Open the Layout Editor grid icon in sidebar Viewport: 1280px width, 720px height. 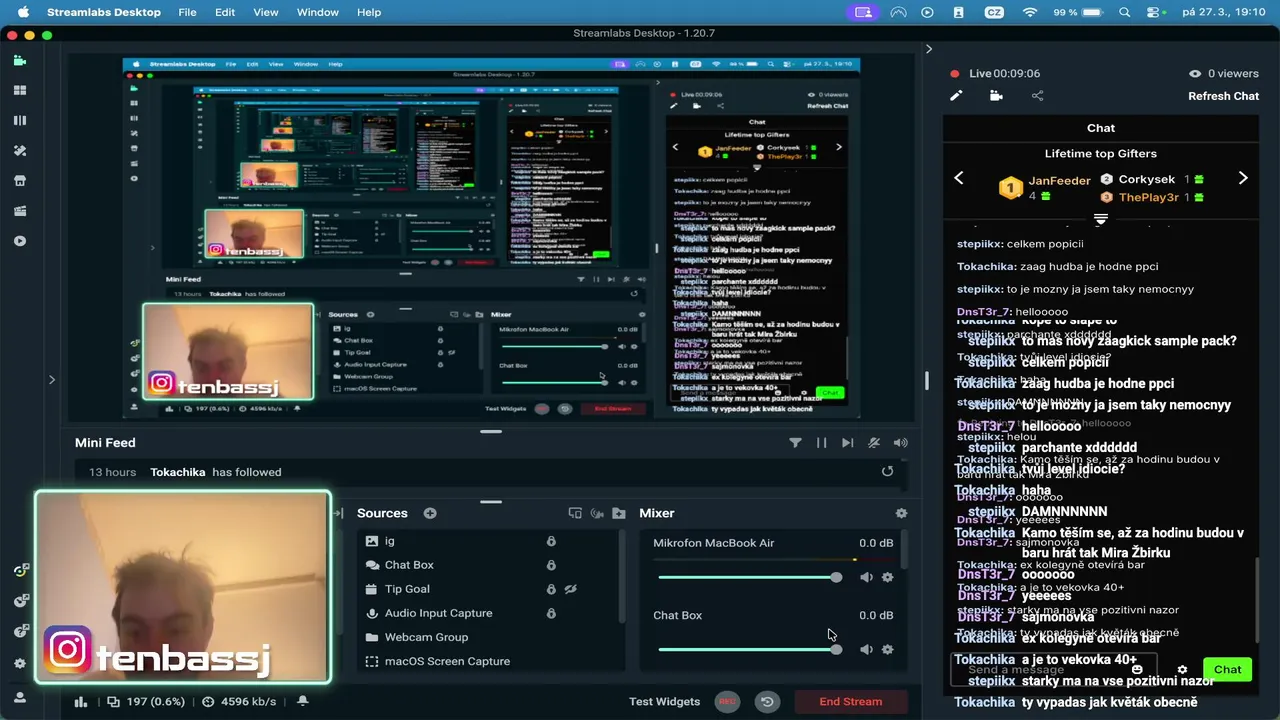20,90
